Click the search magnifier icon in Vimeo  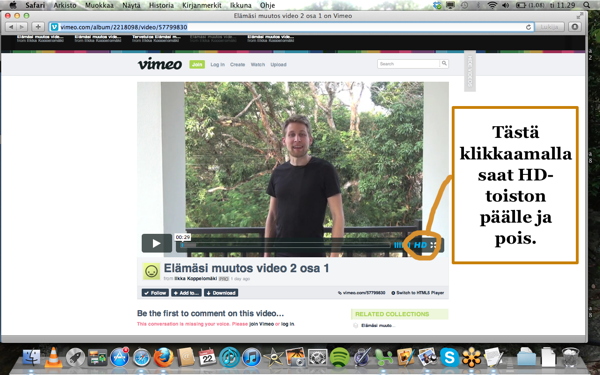[444, 64]
